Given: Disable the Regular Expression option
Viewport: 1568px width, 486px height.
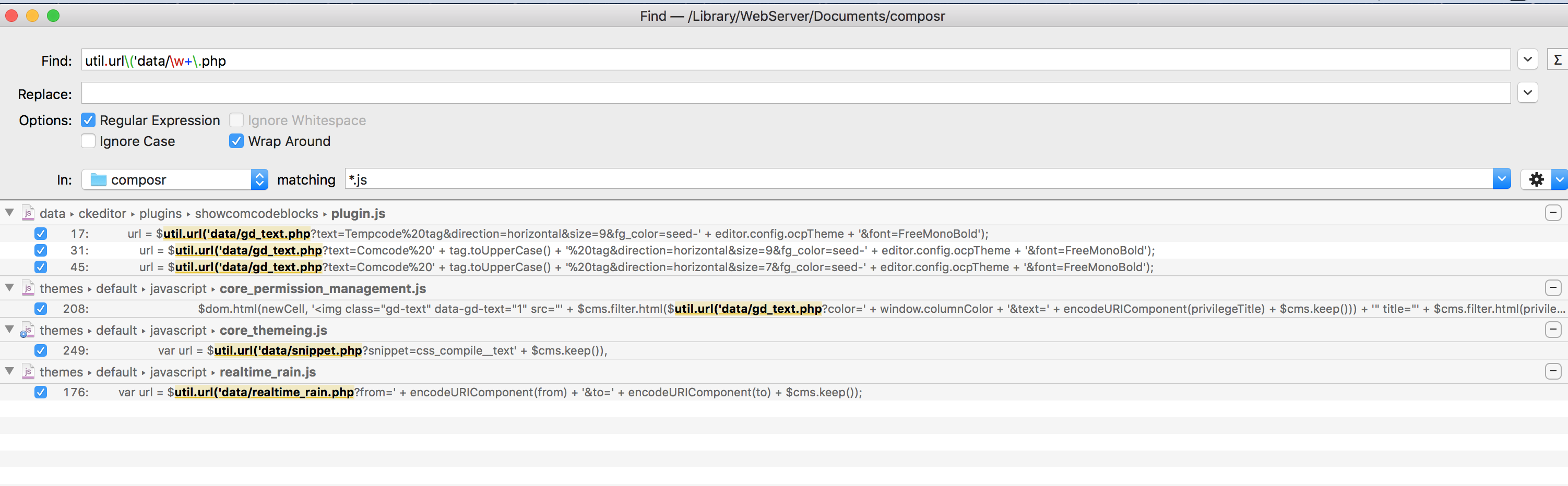Looking at the screenshot, I should pos(88,120).
